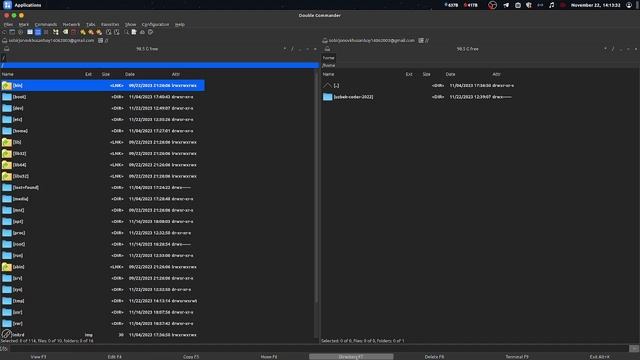Screen dimensions: 640x360
Task: Click the tree-shaped flat view toolbar icon
Action: (56, 32)
